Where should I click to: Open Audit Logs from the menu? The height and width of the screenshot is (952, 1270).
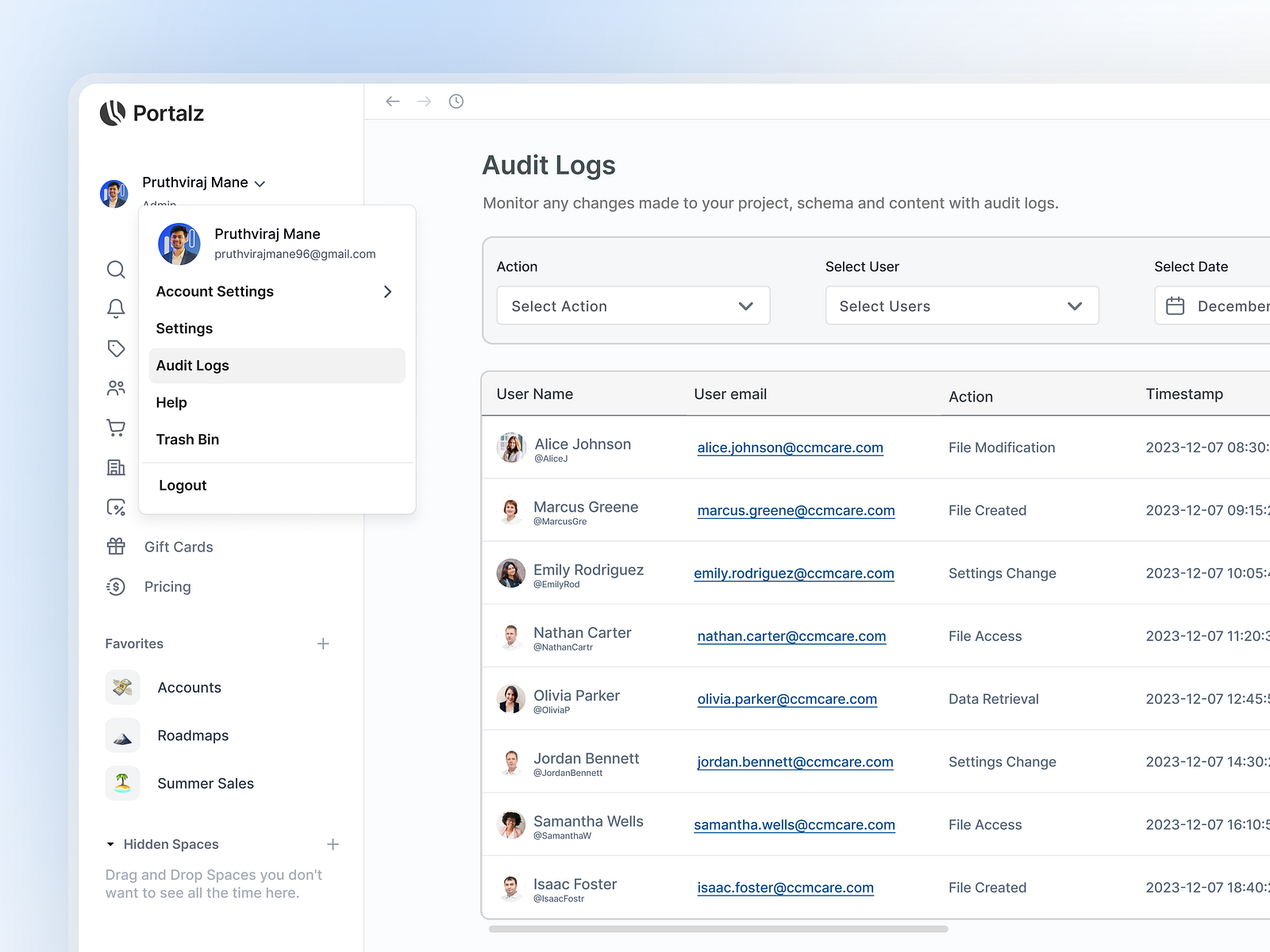point(193,365)
